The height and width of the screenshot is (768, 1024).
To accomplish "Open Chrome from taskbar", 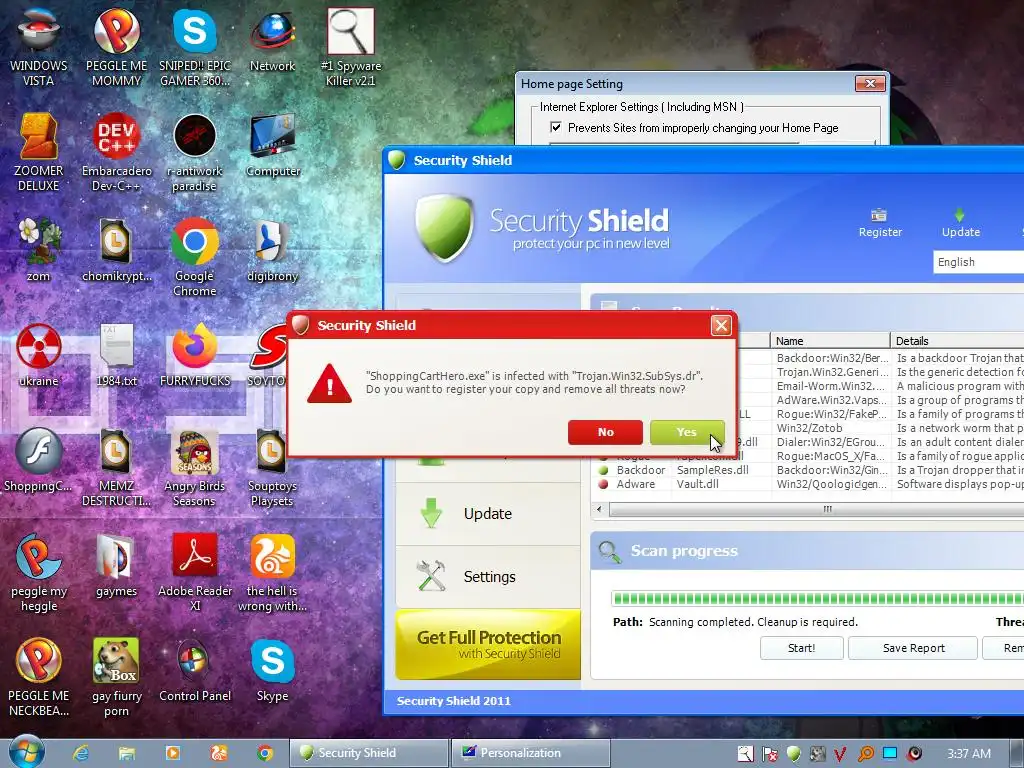I will [x=264, y=753].
